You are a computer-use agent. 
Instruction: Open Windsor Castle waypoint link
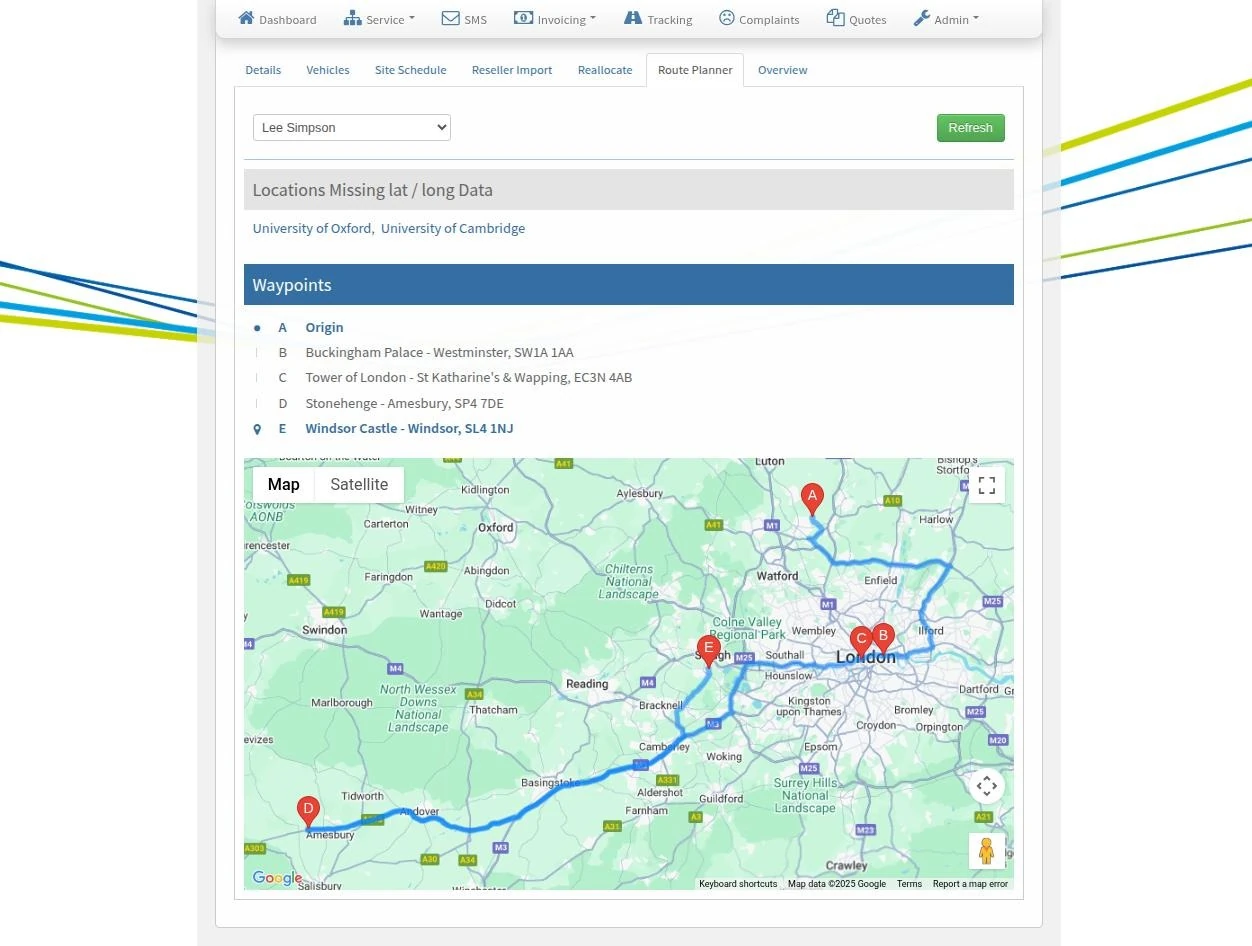409,429
